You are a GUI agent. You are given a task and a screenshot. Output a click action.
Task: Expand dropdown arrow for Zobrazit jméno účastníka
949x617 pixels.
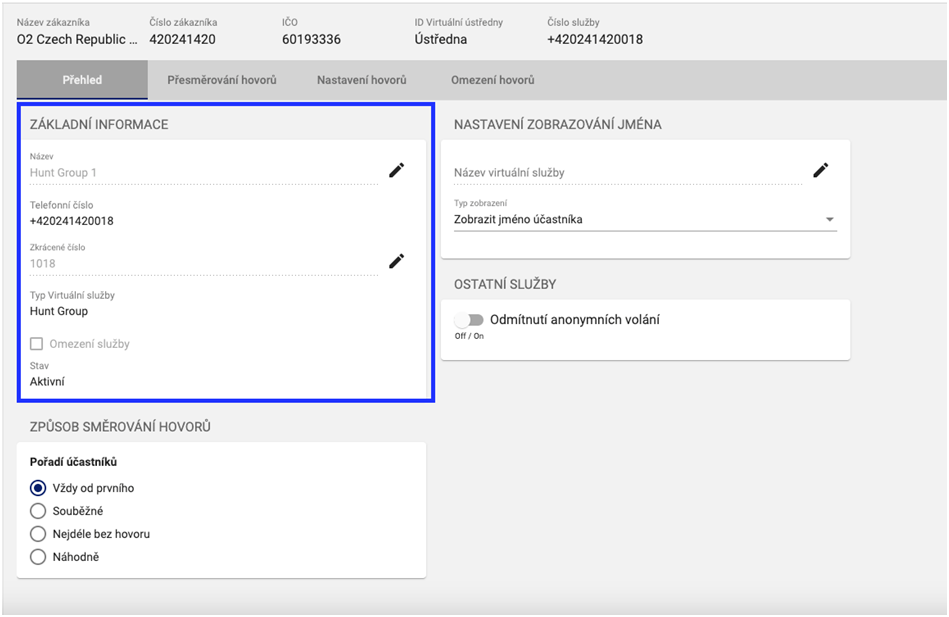click(x=829, y=220)
